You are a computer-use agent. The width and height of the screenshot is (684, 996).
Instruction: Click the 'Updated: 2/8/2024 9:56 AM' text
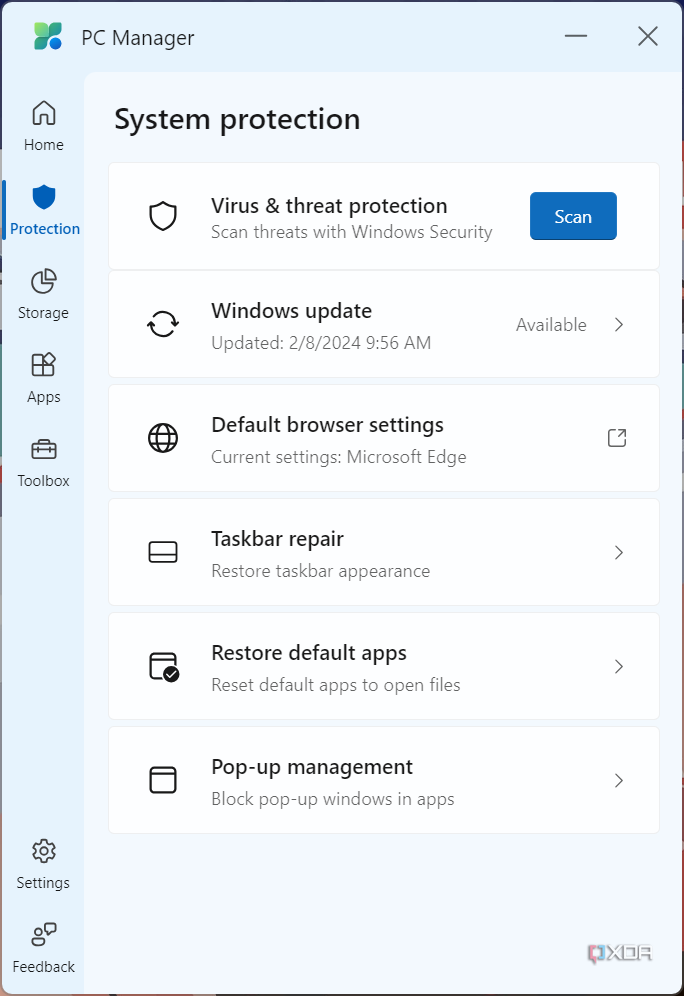coord(321,343)
